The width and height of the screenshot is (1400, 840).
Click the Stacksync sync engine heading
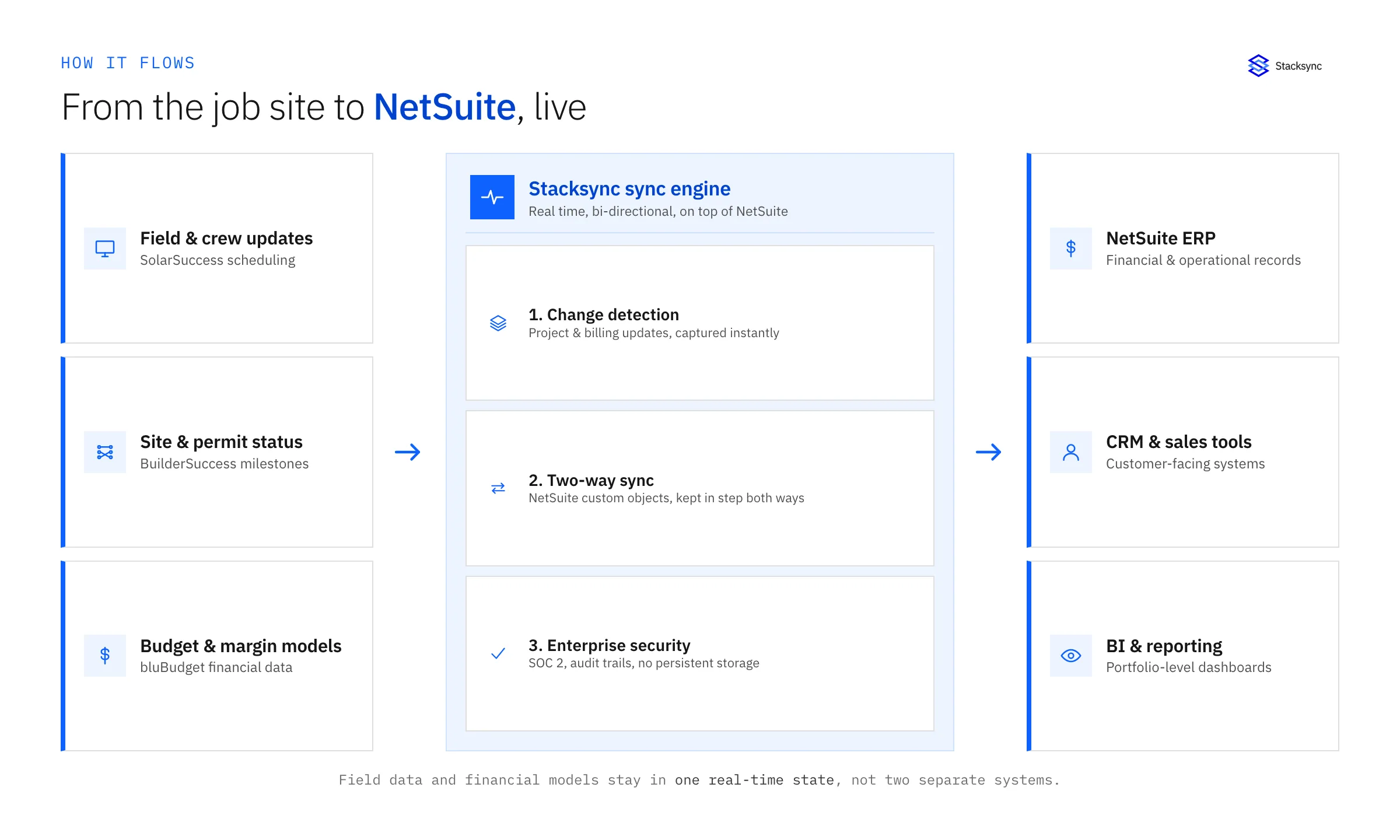point(629,188)
